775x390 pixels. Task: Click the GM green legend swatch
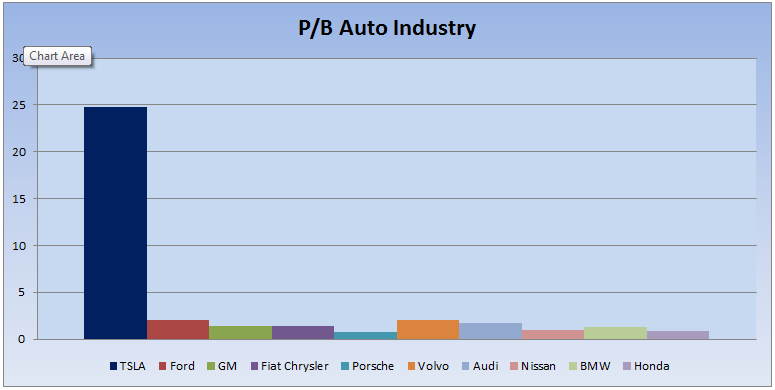(211, 366)
